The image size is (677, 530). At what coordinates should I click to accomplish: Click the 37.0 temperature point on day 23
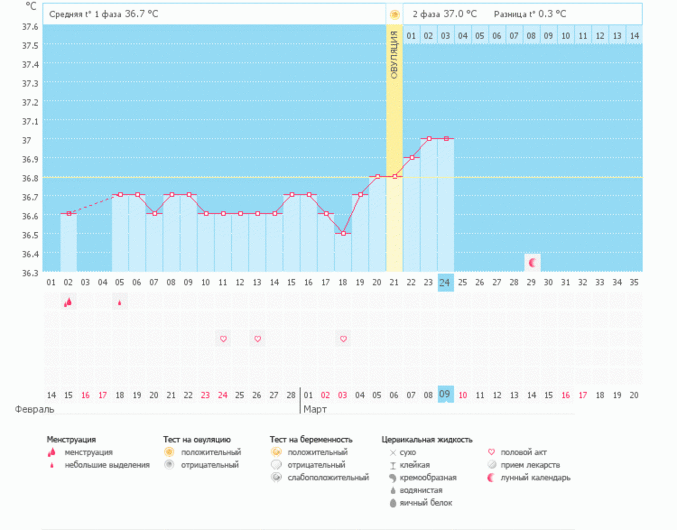(429, 138)
